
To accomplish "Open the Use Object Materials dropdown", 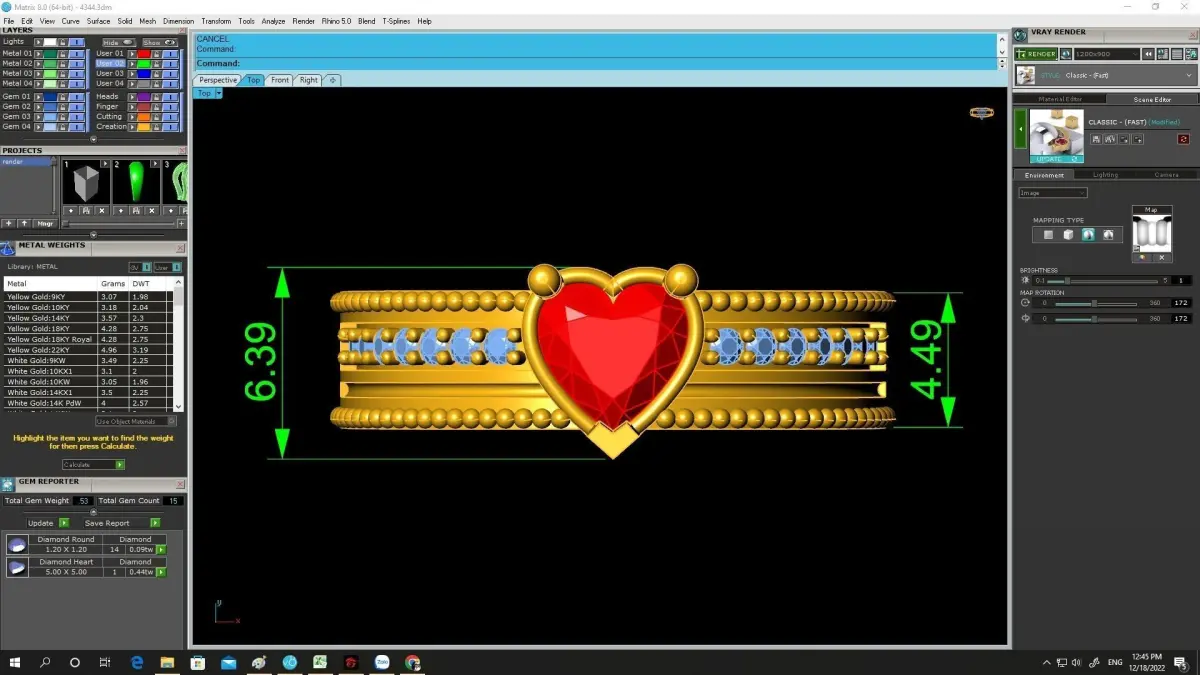I will (136, 422).
